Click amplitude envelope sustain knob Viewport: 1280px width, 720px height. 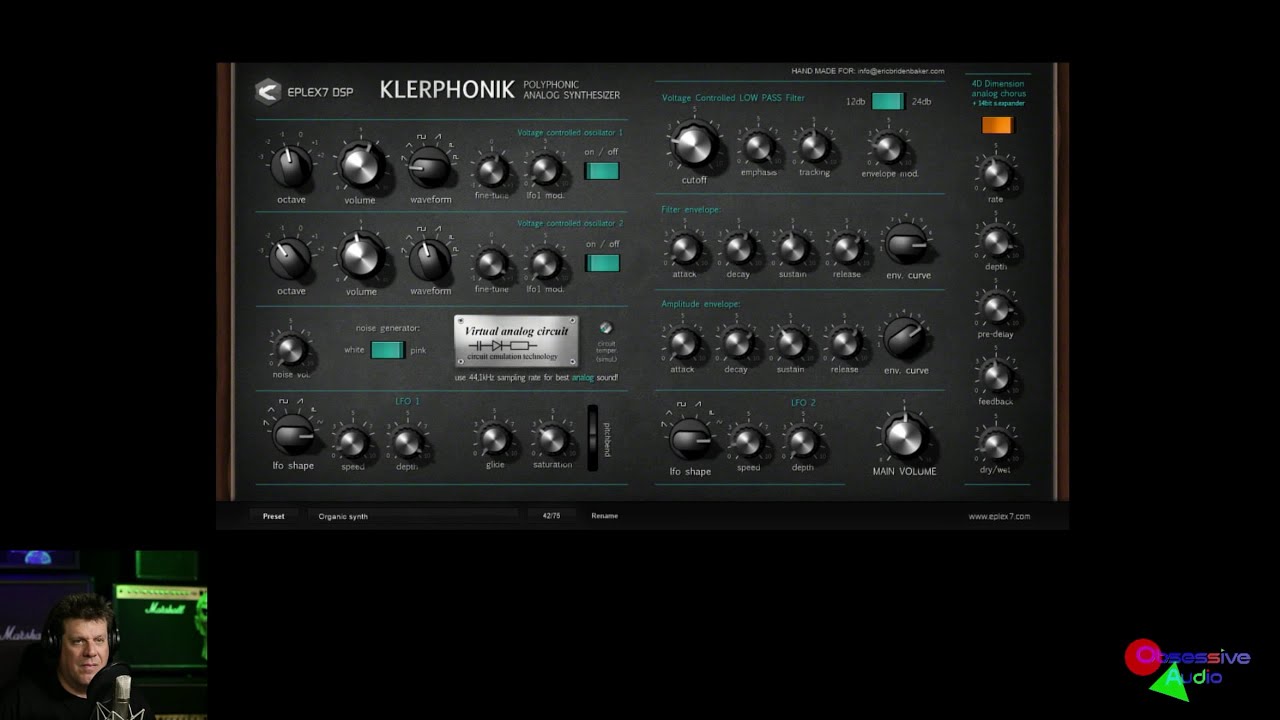(791, 343)
